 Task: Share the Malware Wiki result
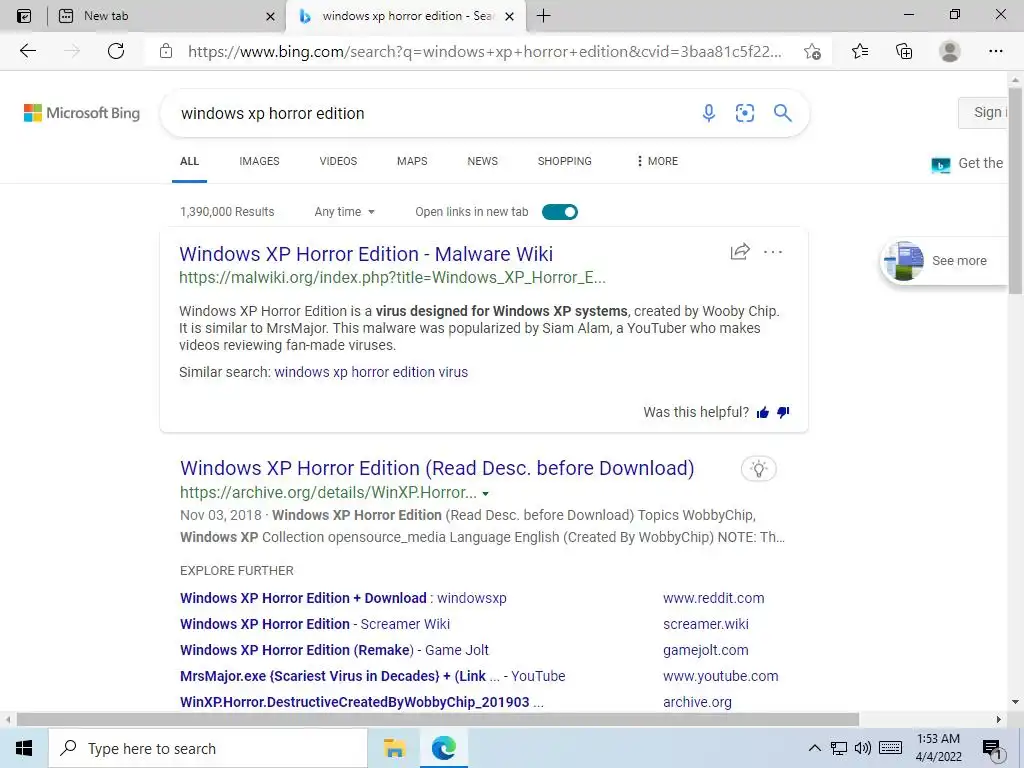[740, 251]
